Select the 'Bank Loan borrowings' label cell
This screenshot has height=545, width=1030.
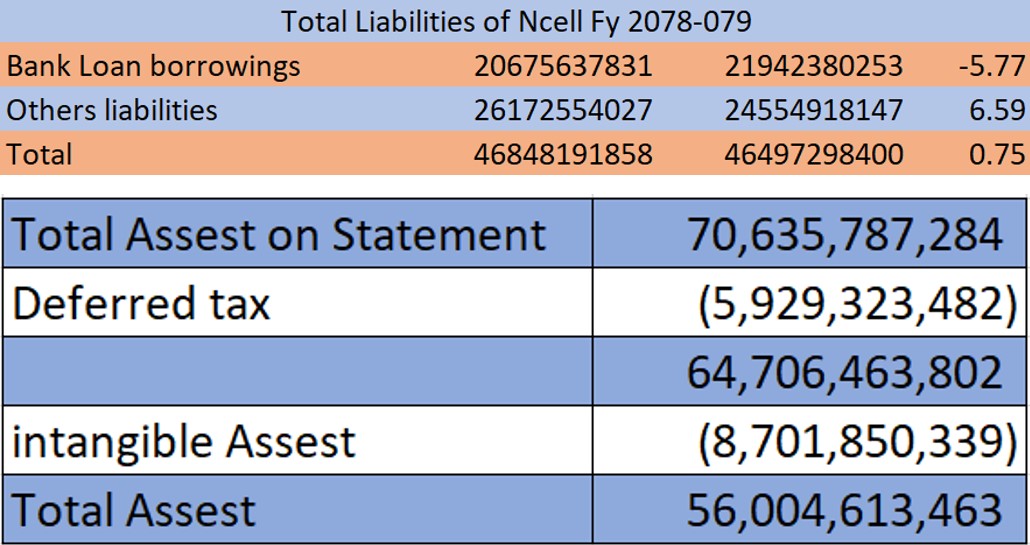(x=153, y=66)
